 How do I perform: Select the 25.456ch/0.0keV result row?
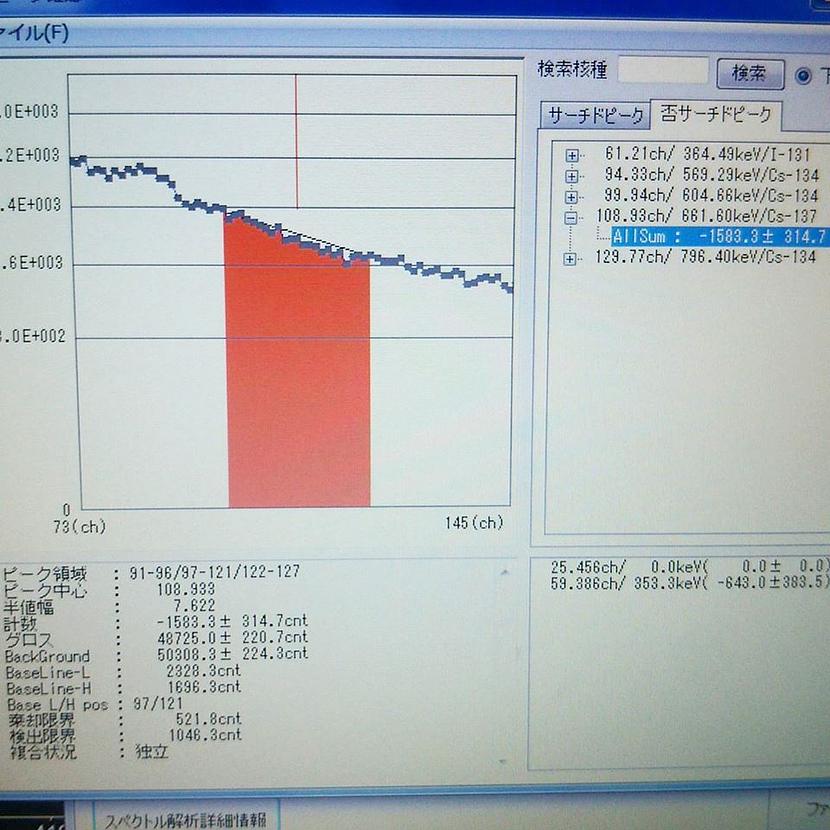point(690,566)
